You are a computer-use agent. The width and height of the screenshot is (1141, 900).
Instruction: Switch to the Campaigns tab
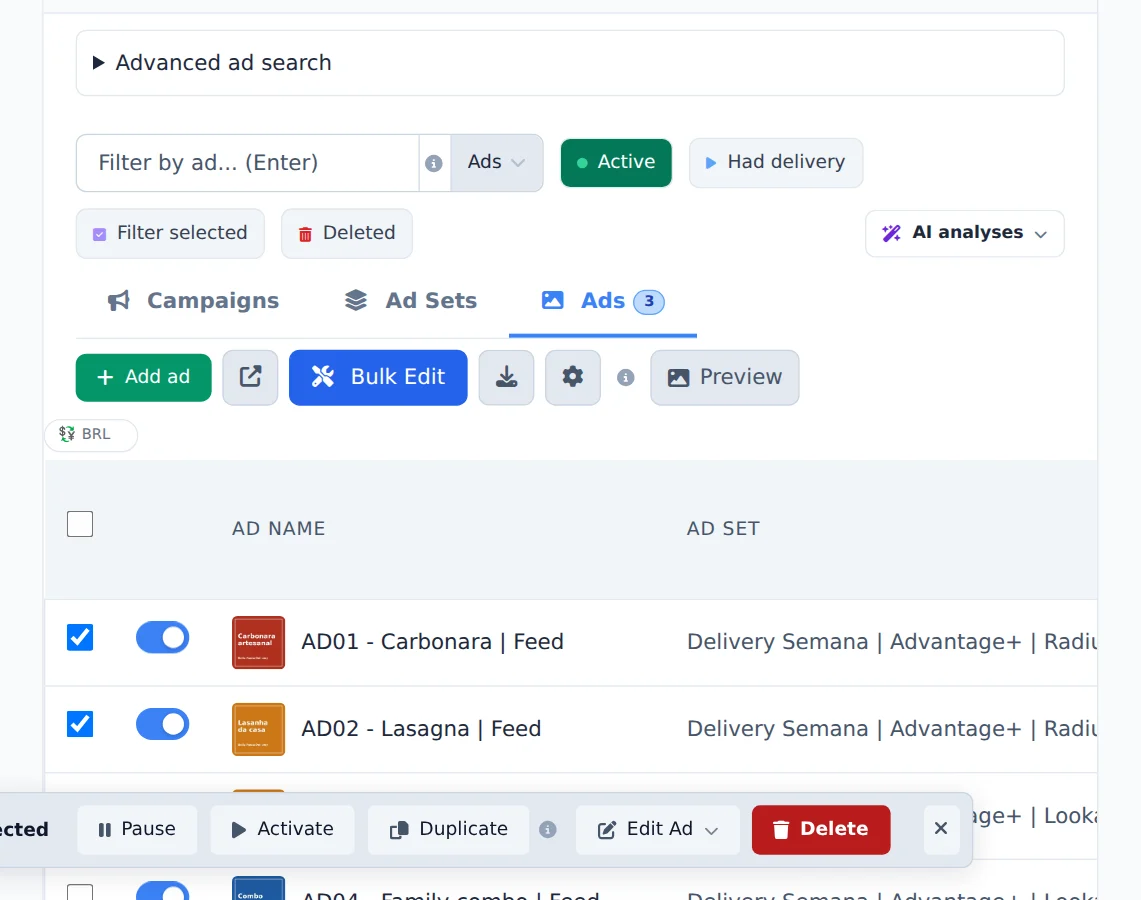pyautogui.click(x=194, y=300)
